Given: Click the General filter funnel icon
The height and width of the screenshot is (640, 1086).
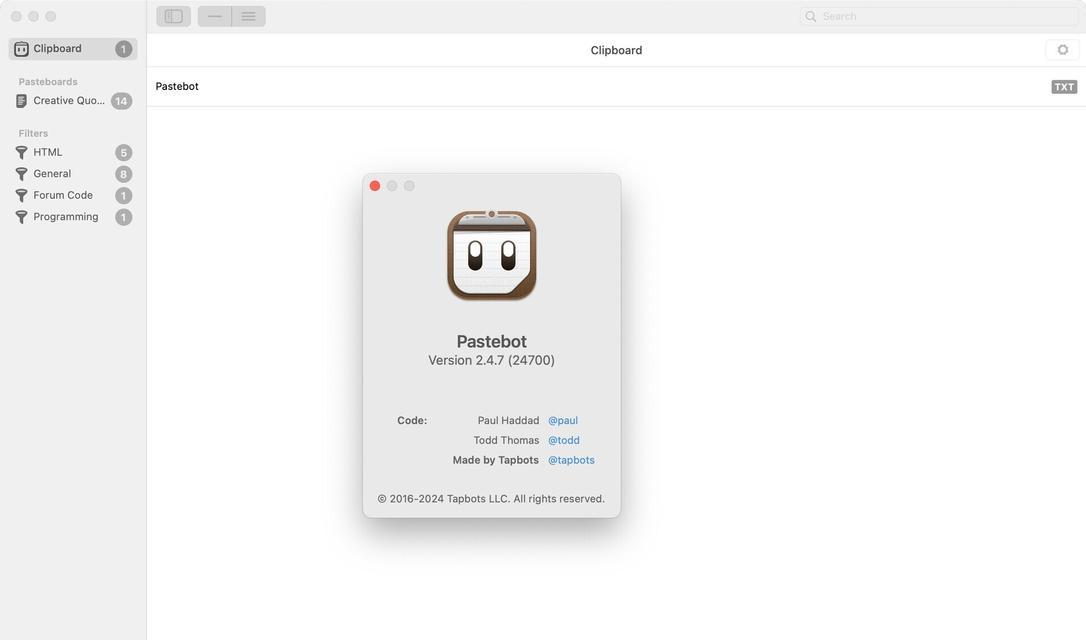Looking at the screenshot, I should pos(21,174).
